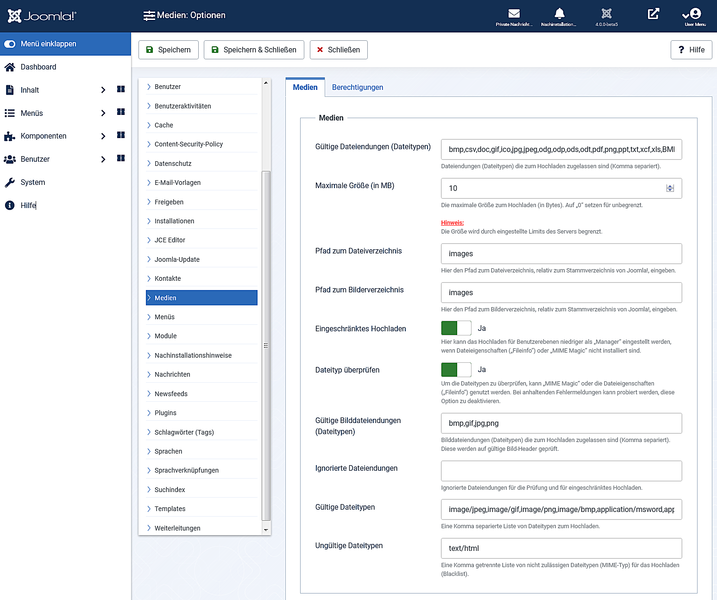Adjust Maximale Größe number stepper

coord(670,188)
